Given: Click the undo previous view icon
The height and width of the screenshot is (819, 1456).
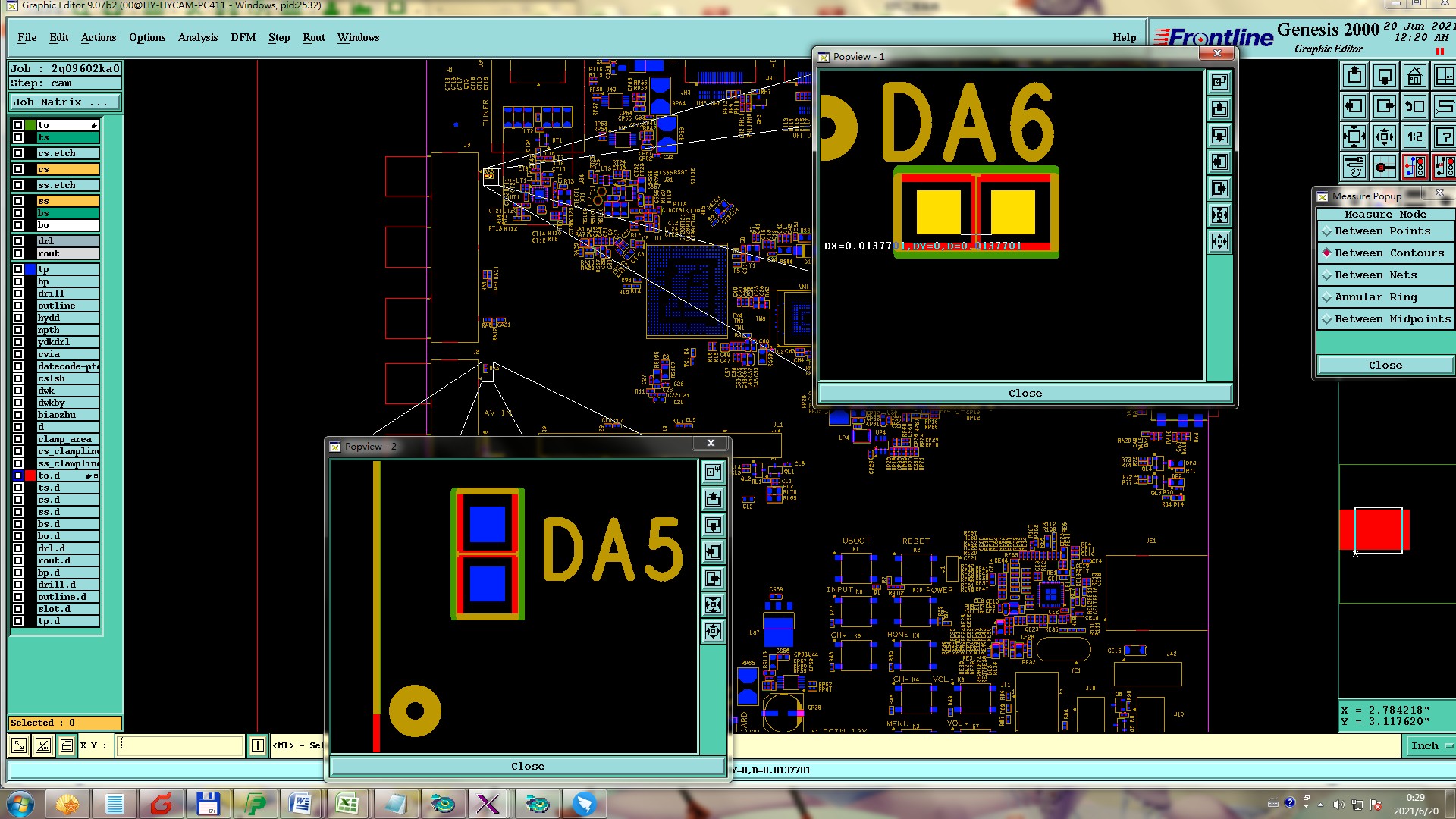Looking at the screenshot, I should point(1414,107).
